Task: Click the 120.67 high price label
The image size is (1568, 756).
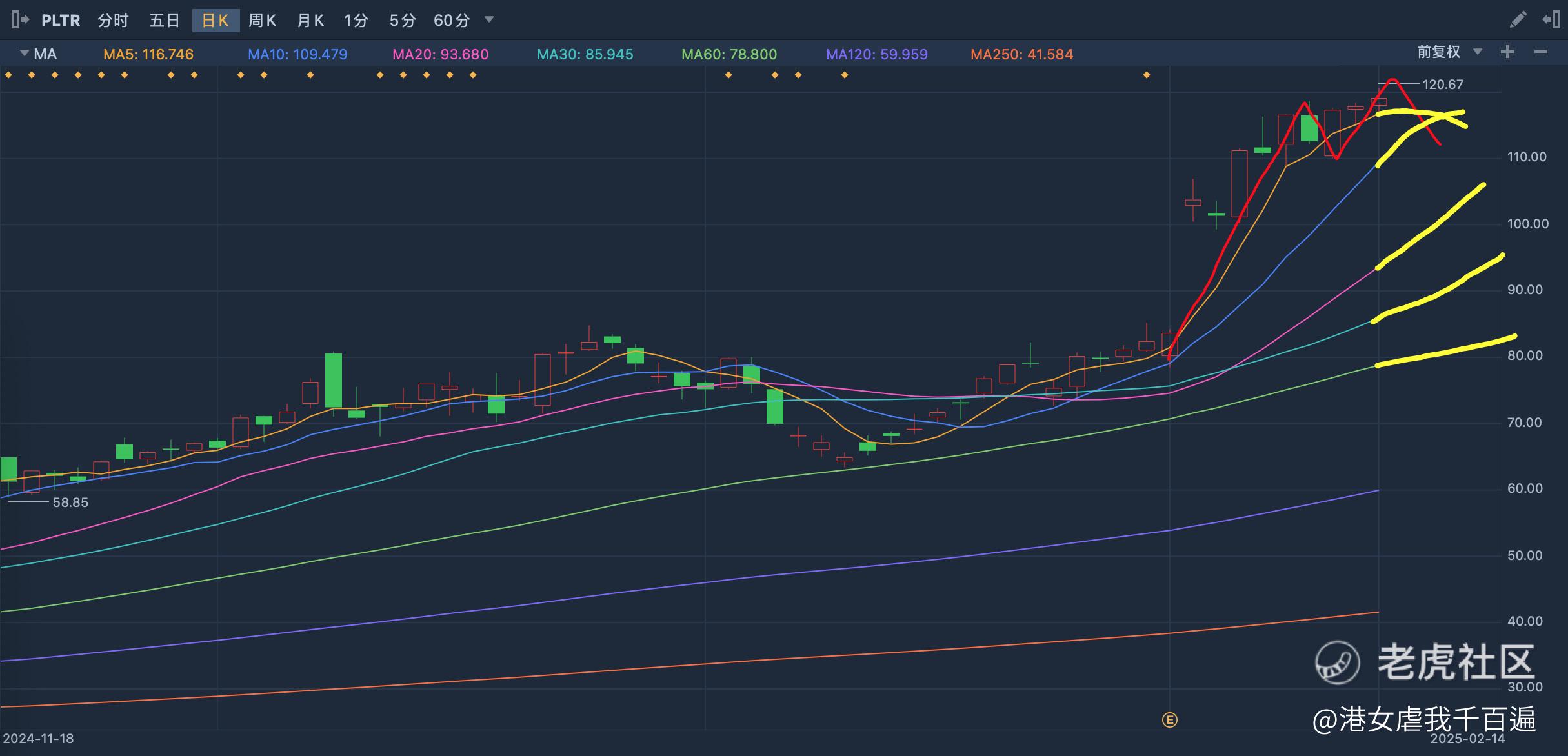Action: pos(1443,85)
